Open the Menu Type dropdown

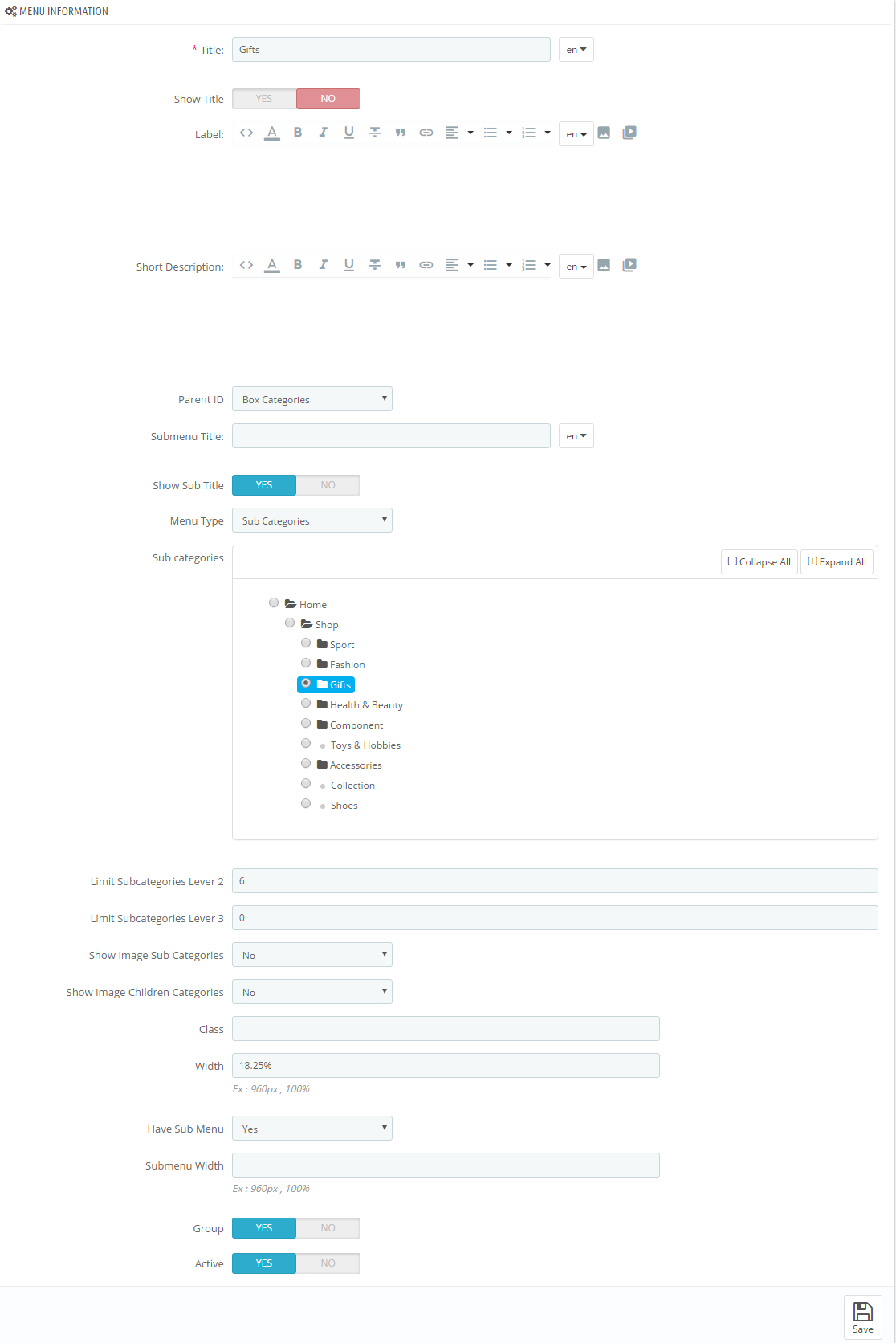pyautogui.click(x=312, y=520)
